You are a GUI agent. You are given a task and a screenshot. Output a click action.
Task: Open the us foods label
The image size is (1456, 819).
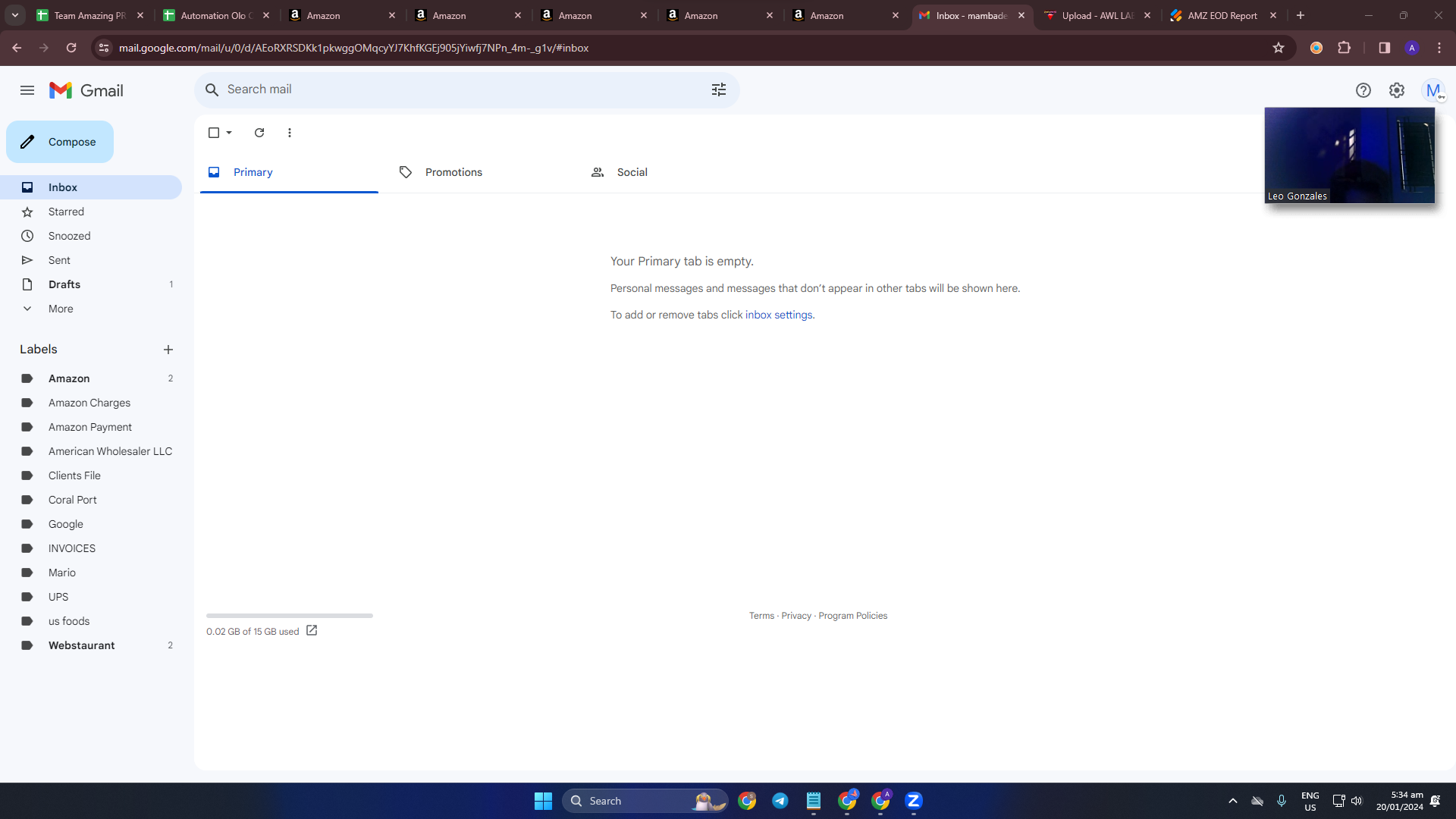(91, 621)
